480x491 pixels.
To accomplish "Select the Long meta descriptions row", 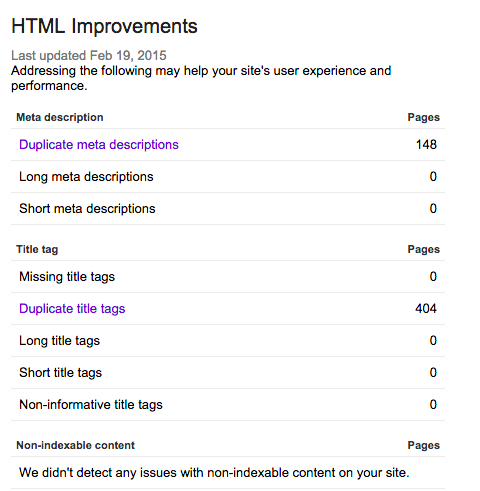I will point(228,177).
